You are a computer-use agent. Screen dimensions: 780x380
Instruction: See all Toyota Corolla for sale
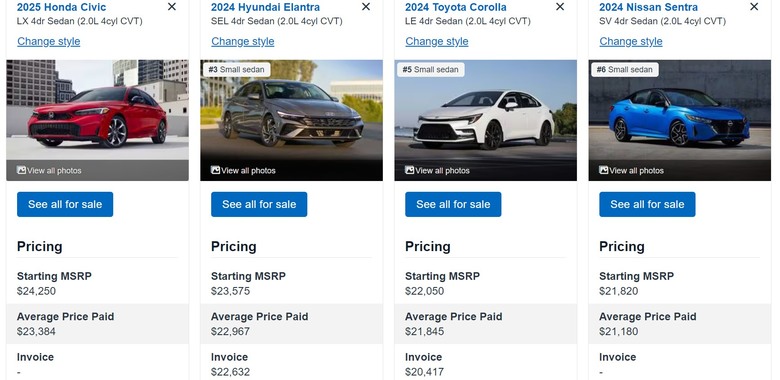[x=453, y=204]
